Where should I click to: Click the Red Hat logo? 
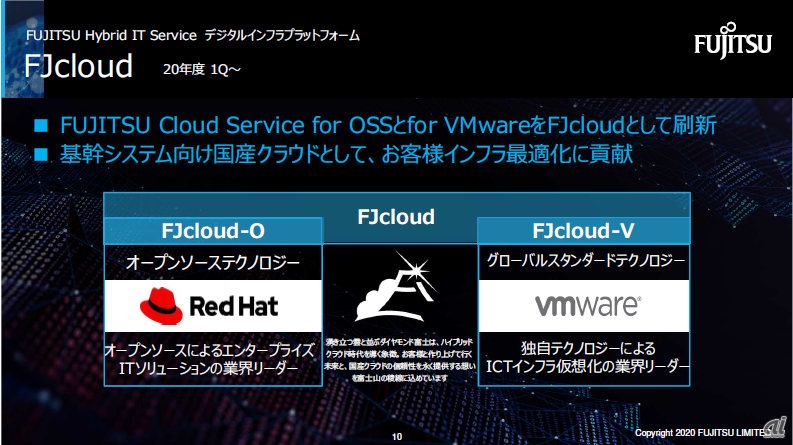[x=209, y=306]
